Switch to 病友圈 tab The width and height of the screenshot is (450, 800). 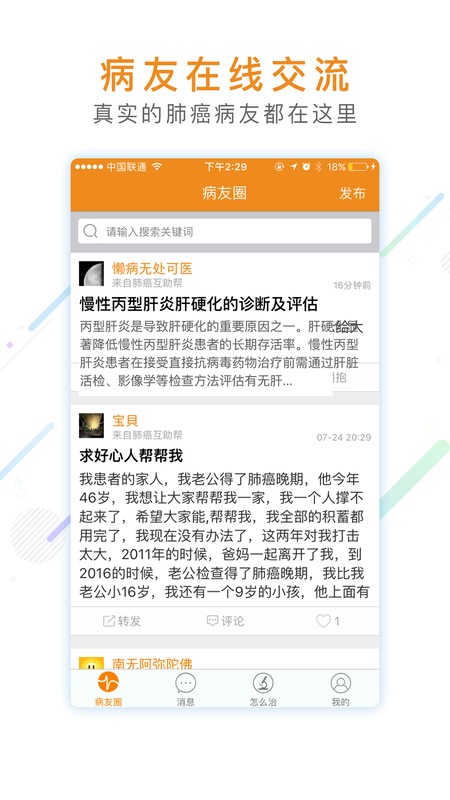[108, 689]
